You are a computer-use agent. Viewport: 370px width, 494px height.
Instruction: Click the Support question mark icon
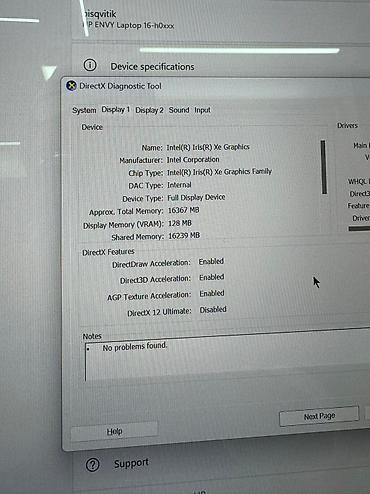point(92,465)
